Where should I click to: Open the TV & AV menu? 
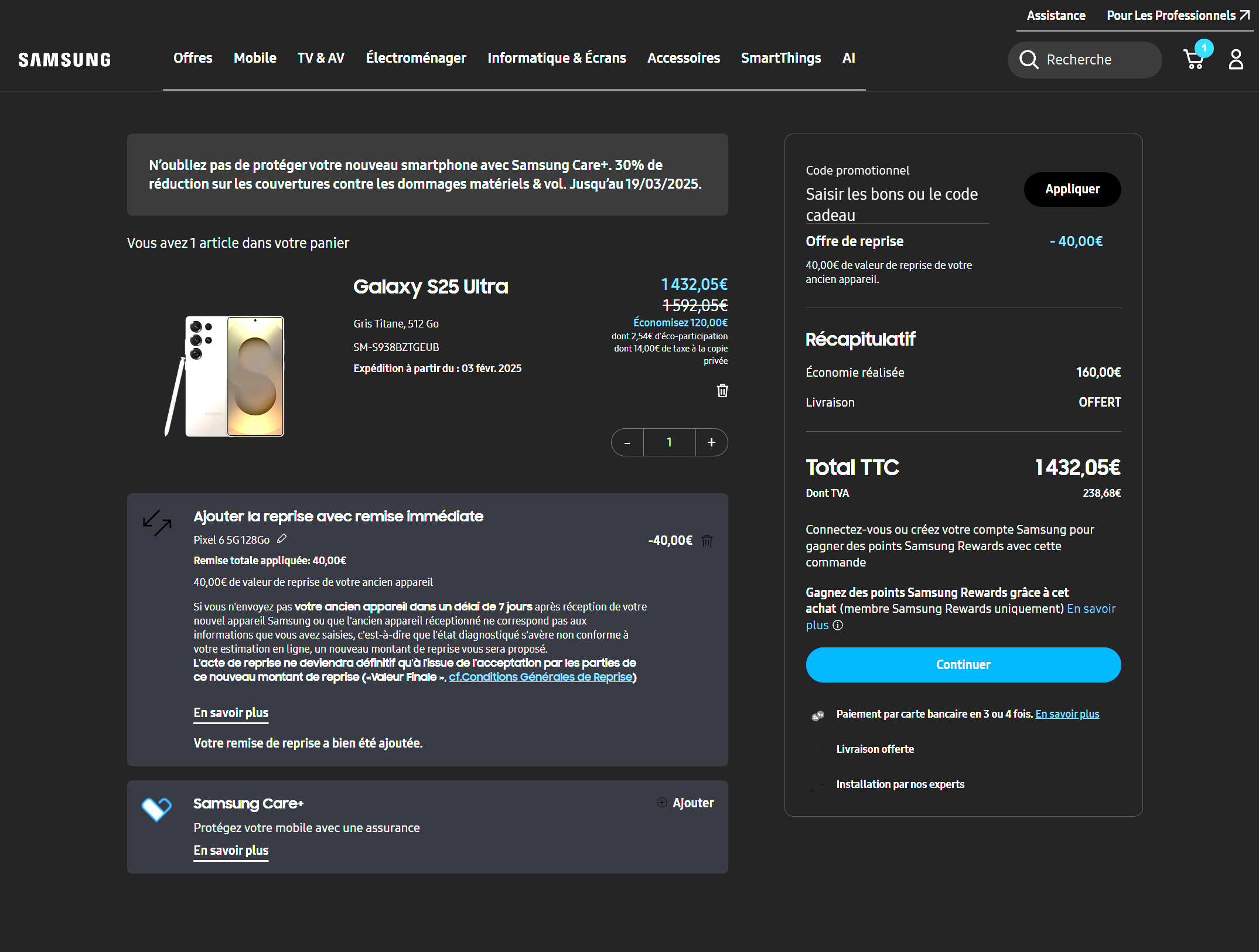pos(321,58)
